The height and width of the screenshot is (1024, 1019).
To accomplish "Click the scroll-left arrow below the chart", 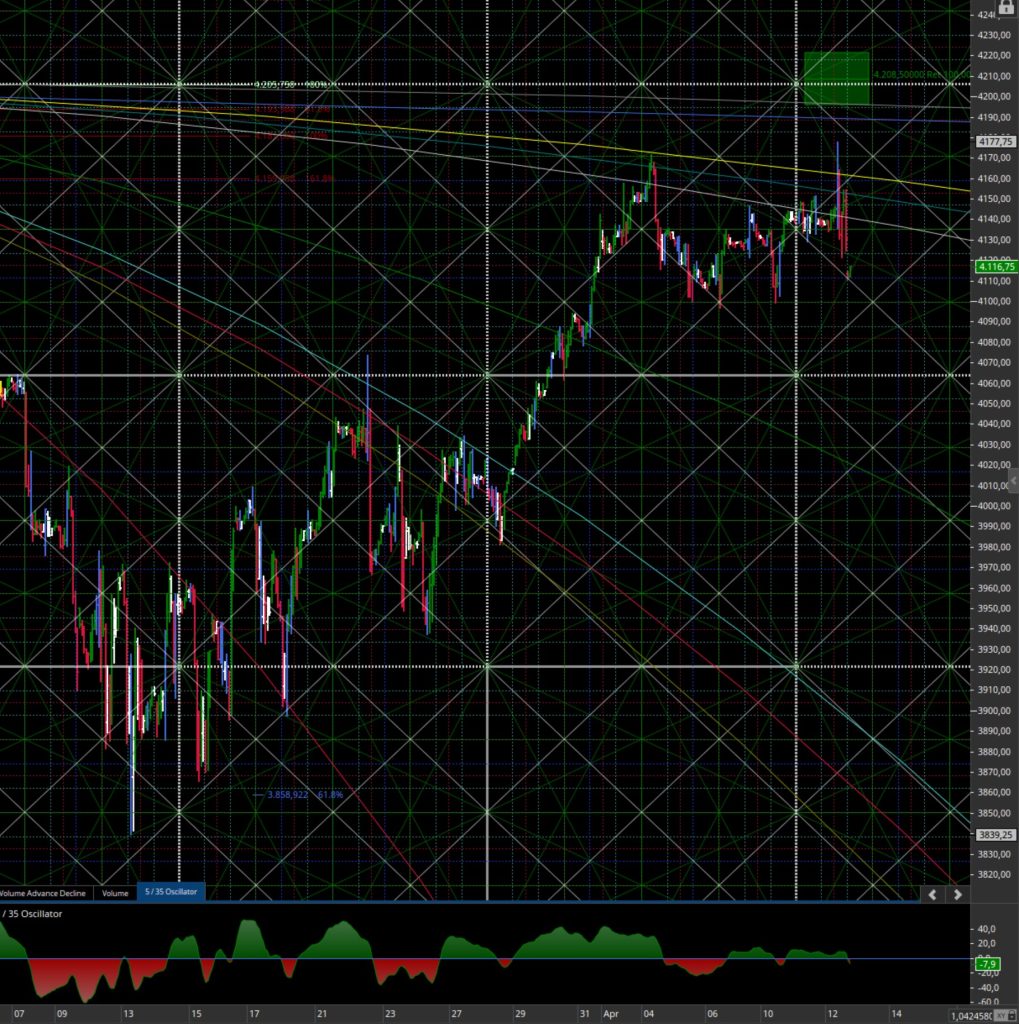I will pyautogui.click(x=933, y=895).
